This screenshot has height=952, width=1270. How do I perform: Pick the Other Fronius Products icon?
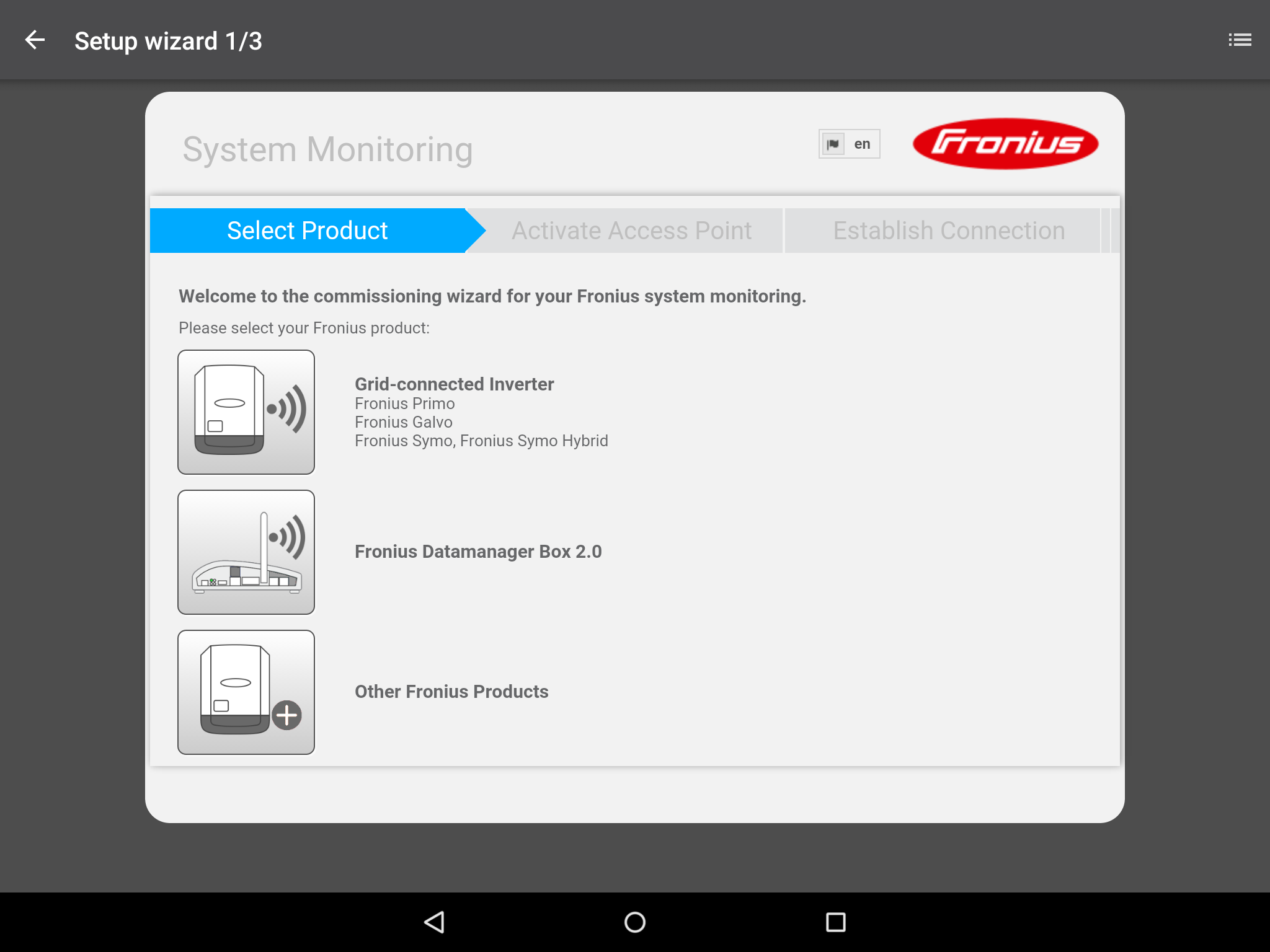(x=246, y=692)
